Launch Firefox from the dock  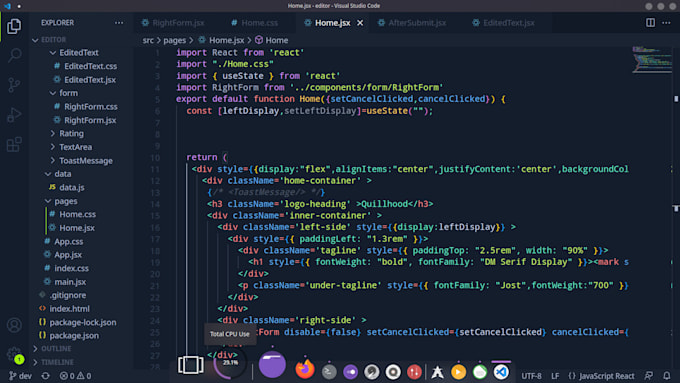pyautogui.click(x=305, y=369)
